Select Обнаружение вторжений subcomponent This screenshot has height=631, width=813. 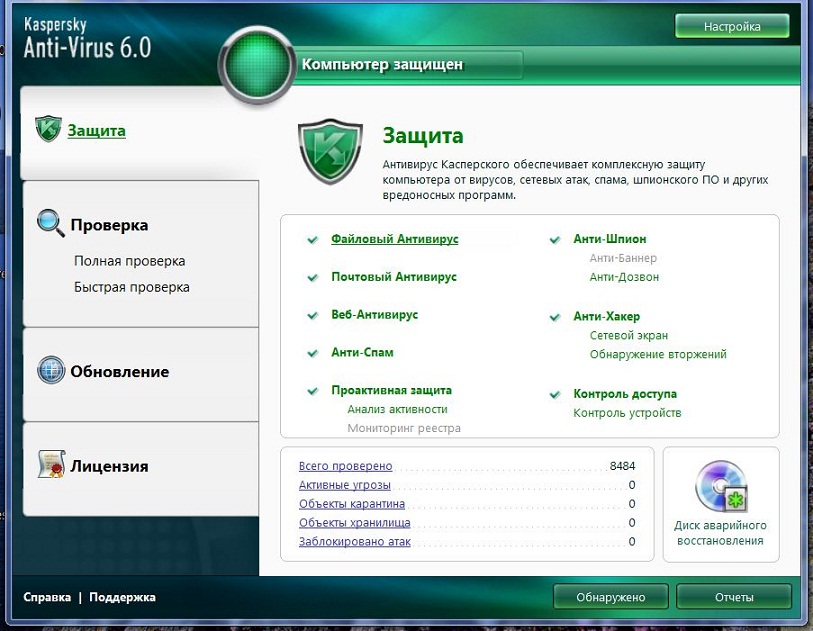pyautogui.click(x=658, y=354)
